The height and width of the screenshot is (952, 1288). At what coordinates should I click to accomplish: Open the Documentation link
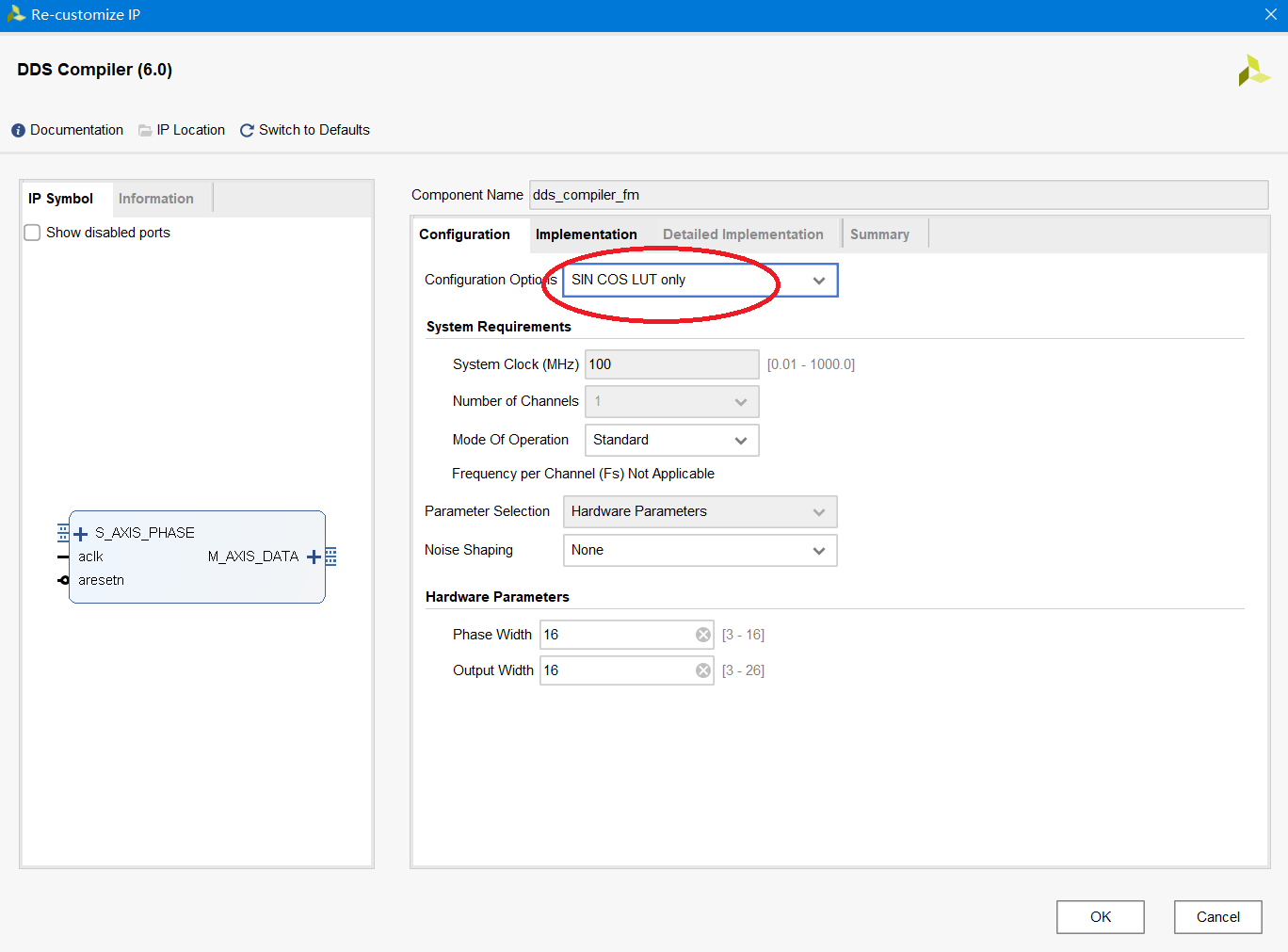click(76, 130)
